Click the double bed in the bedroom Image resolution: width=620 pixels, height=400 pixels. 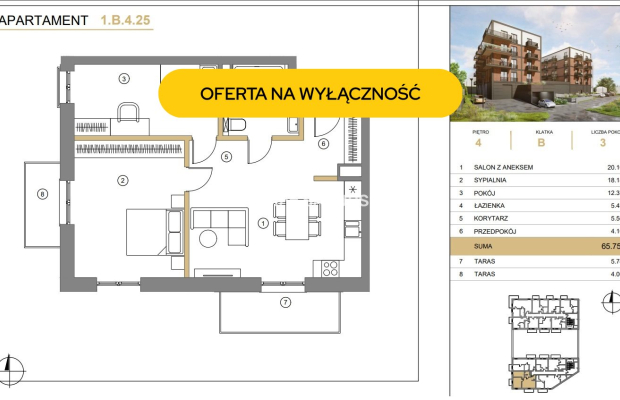point(154,232)
